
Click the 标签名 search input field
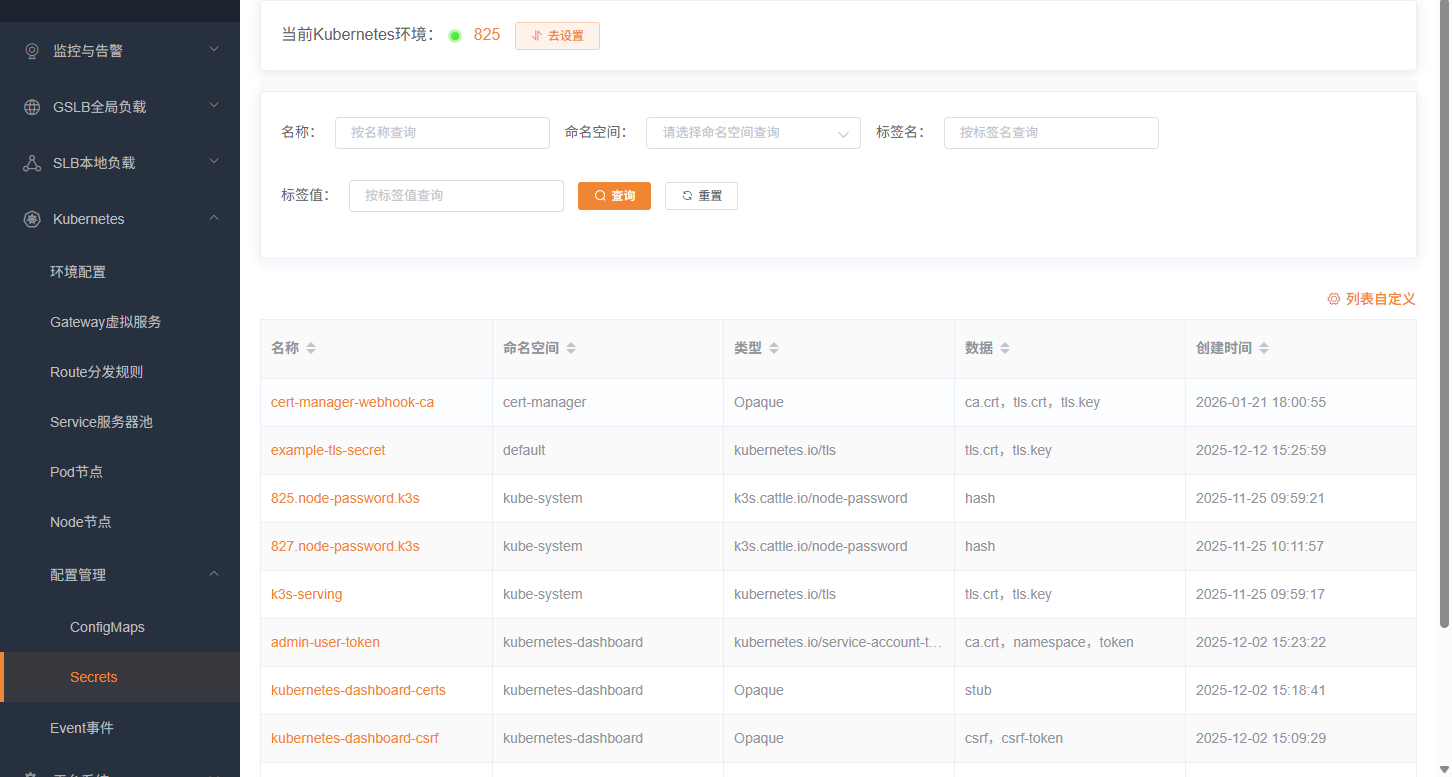point(1050,133)
